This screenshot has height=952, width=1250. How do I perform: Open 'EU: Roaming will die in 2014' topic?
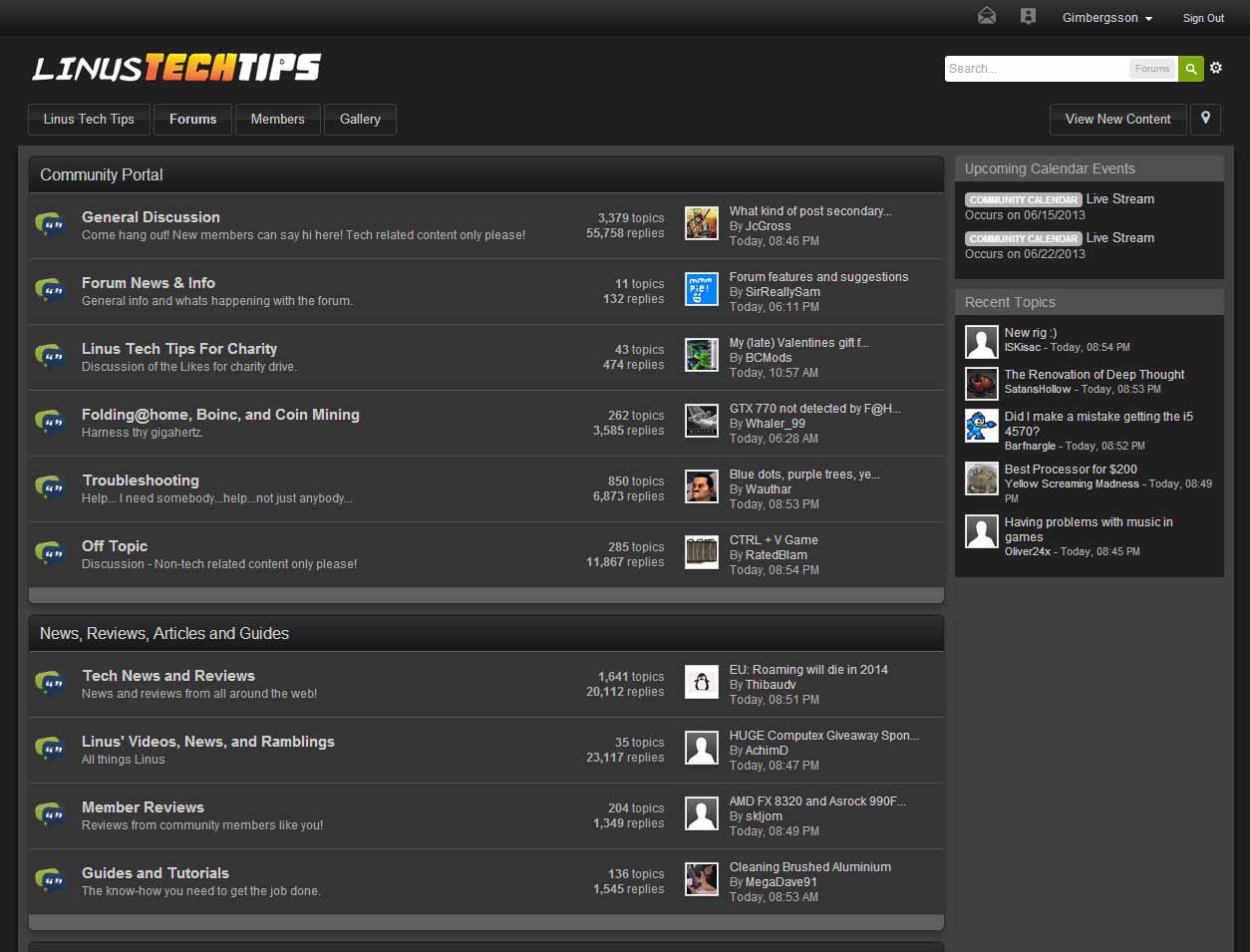808,669
